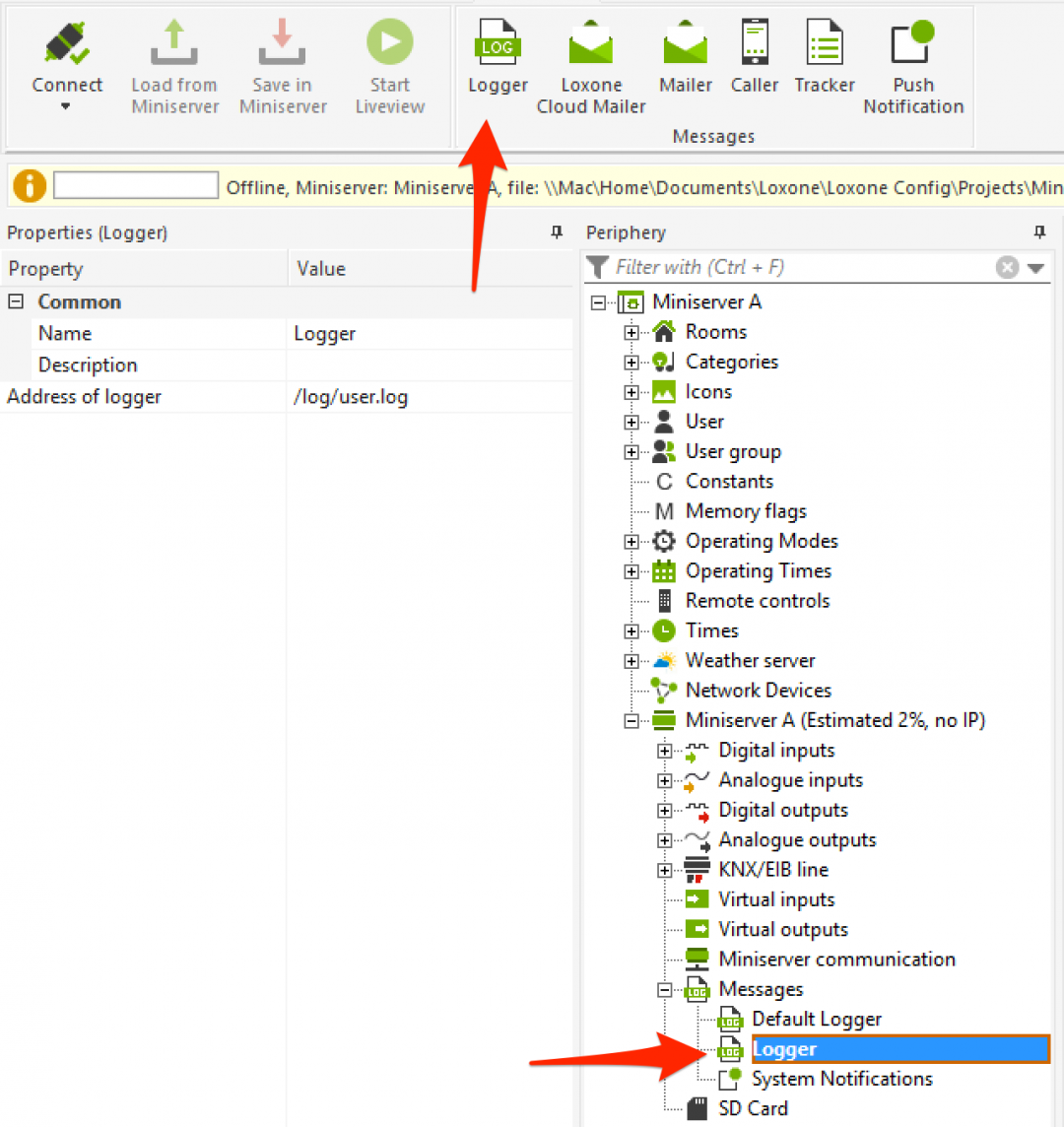Select Default Logger in the tree

(816, 1020)
